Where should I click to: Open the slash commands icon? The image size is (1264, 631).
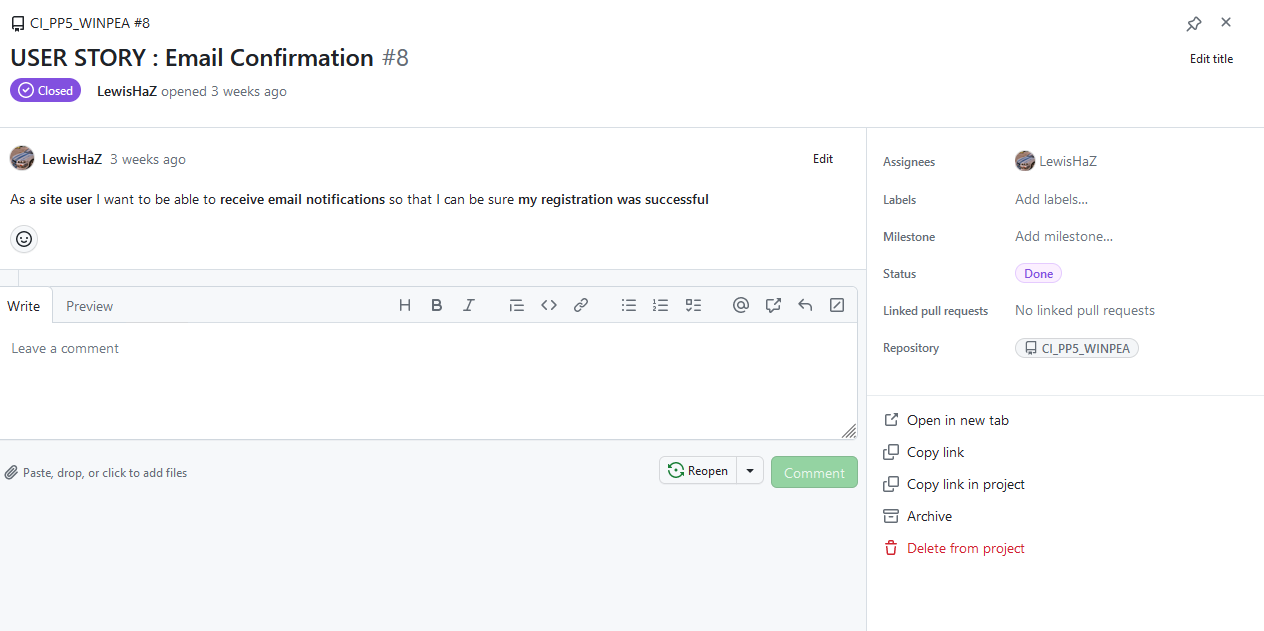(837, 306)
